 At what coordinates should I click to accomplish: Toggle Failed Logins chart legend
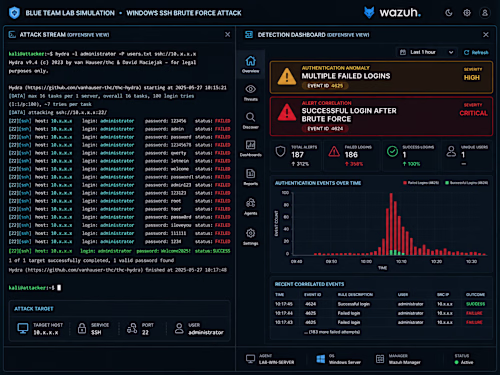[x=421, y=183]
